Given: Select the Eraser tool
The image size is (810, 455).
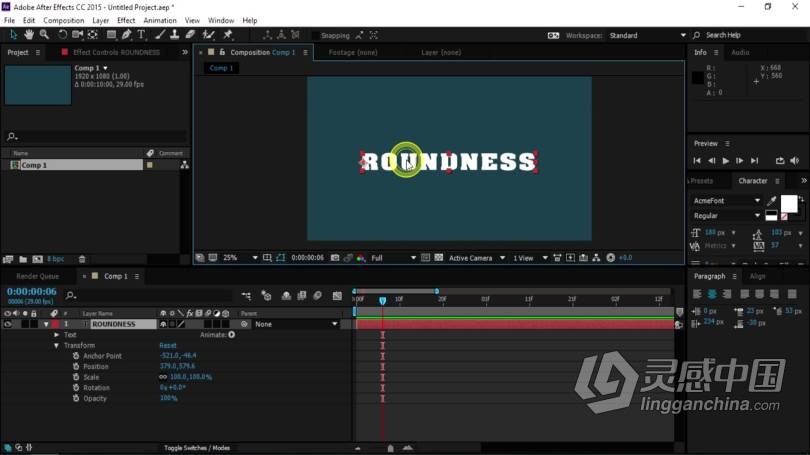Looking at the screenshot, I should click(189, 35).
